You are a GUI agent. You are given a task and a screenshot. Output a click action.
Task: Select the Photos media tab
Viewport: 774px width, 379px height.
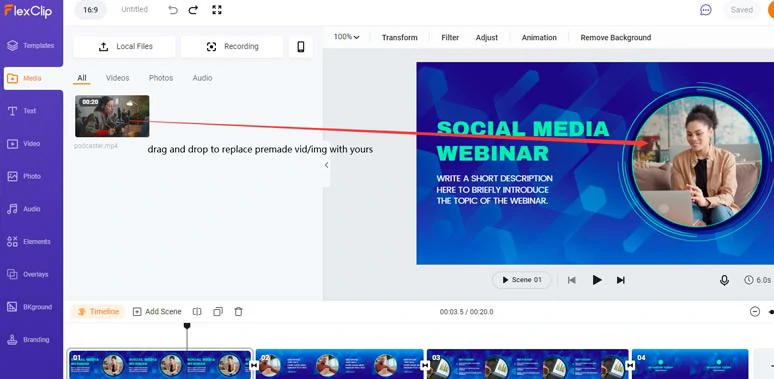tap(161, 78)
